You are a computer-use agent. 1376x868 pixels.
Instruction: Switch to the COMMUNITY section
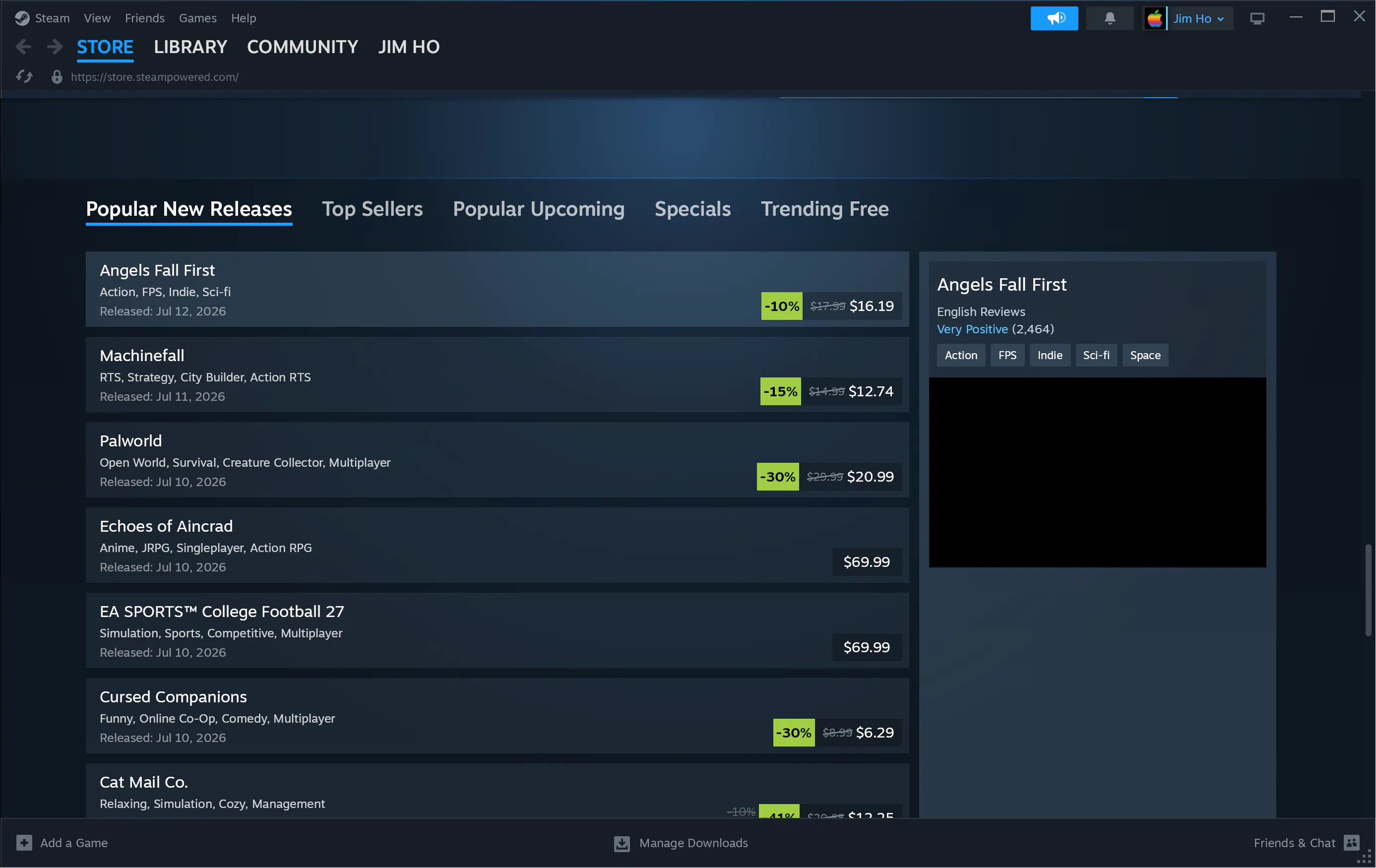coord(302,47)
